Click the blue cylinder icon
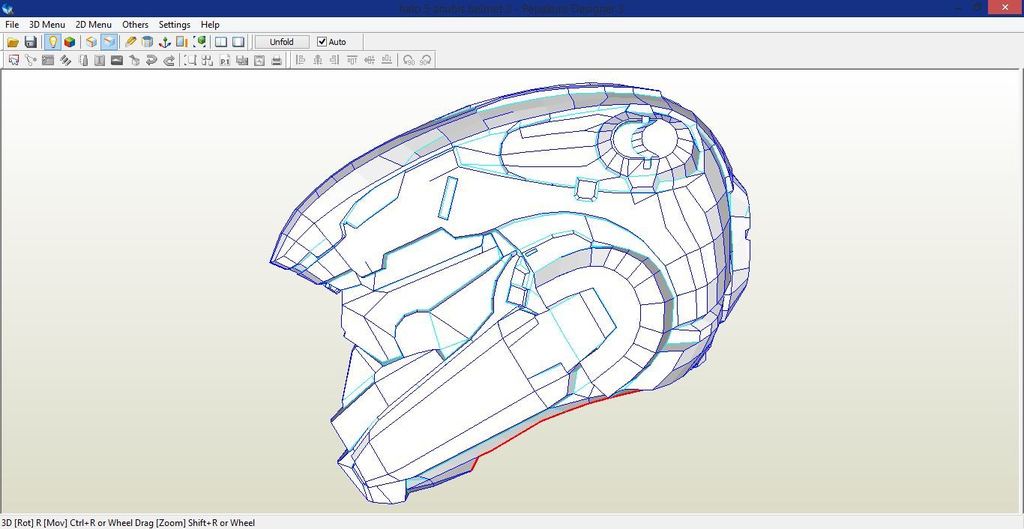This screenshot has height=529, width=1024. 148,42
